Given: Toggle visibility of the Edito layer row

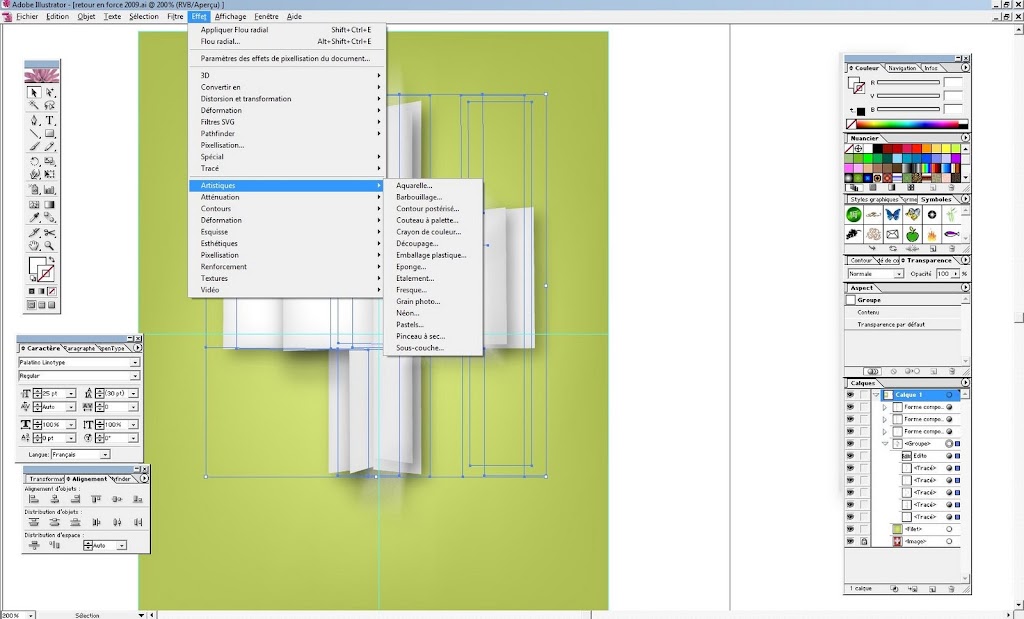Looking at the screenshot, I should click(850, 456).
